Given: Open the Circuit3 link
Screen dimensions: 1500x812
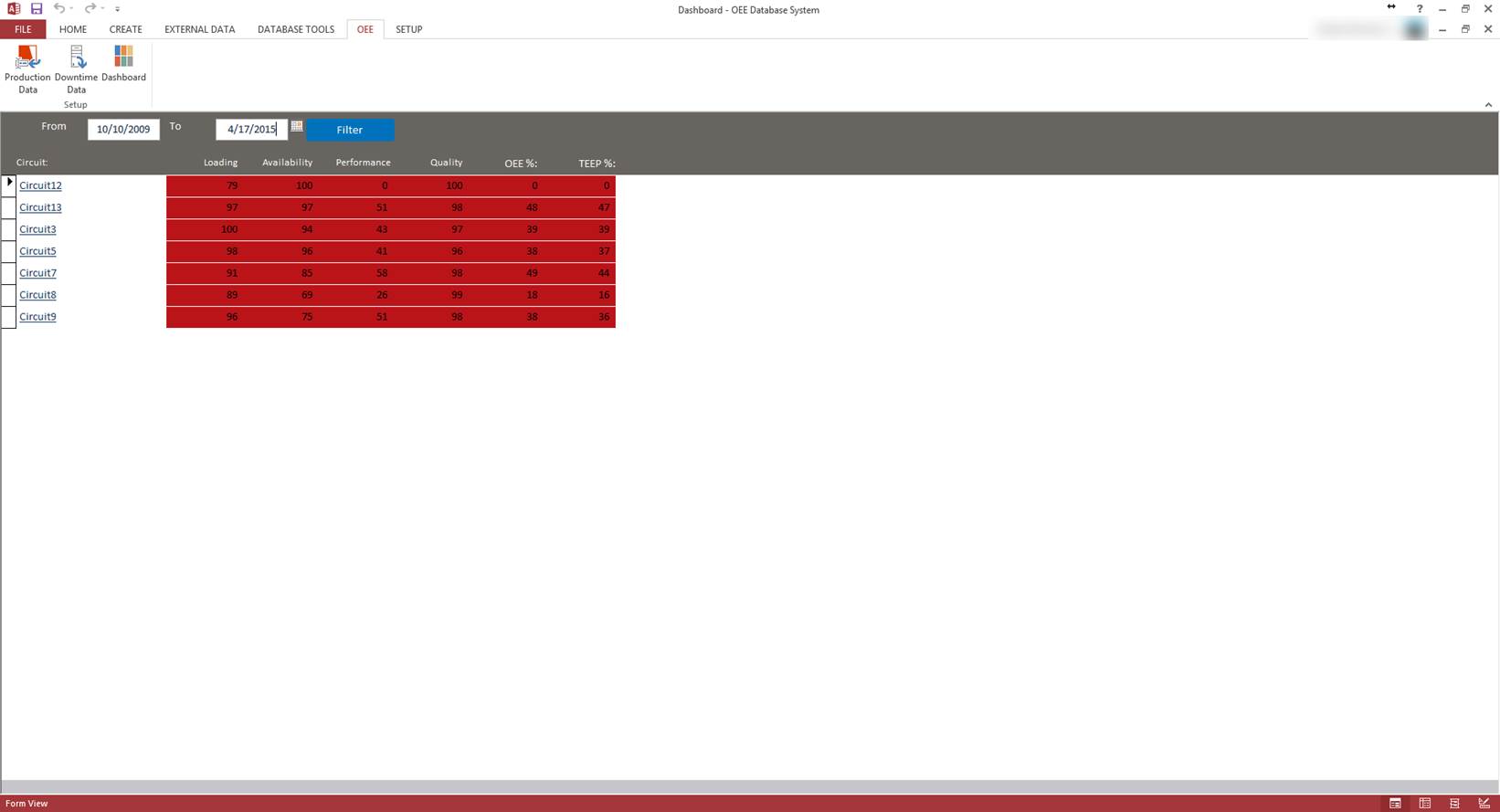Looking at the screenshot, I should pyautogui.click(x=37, y=229).
